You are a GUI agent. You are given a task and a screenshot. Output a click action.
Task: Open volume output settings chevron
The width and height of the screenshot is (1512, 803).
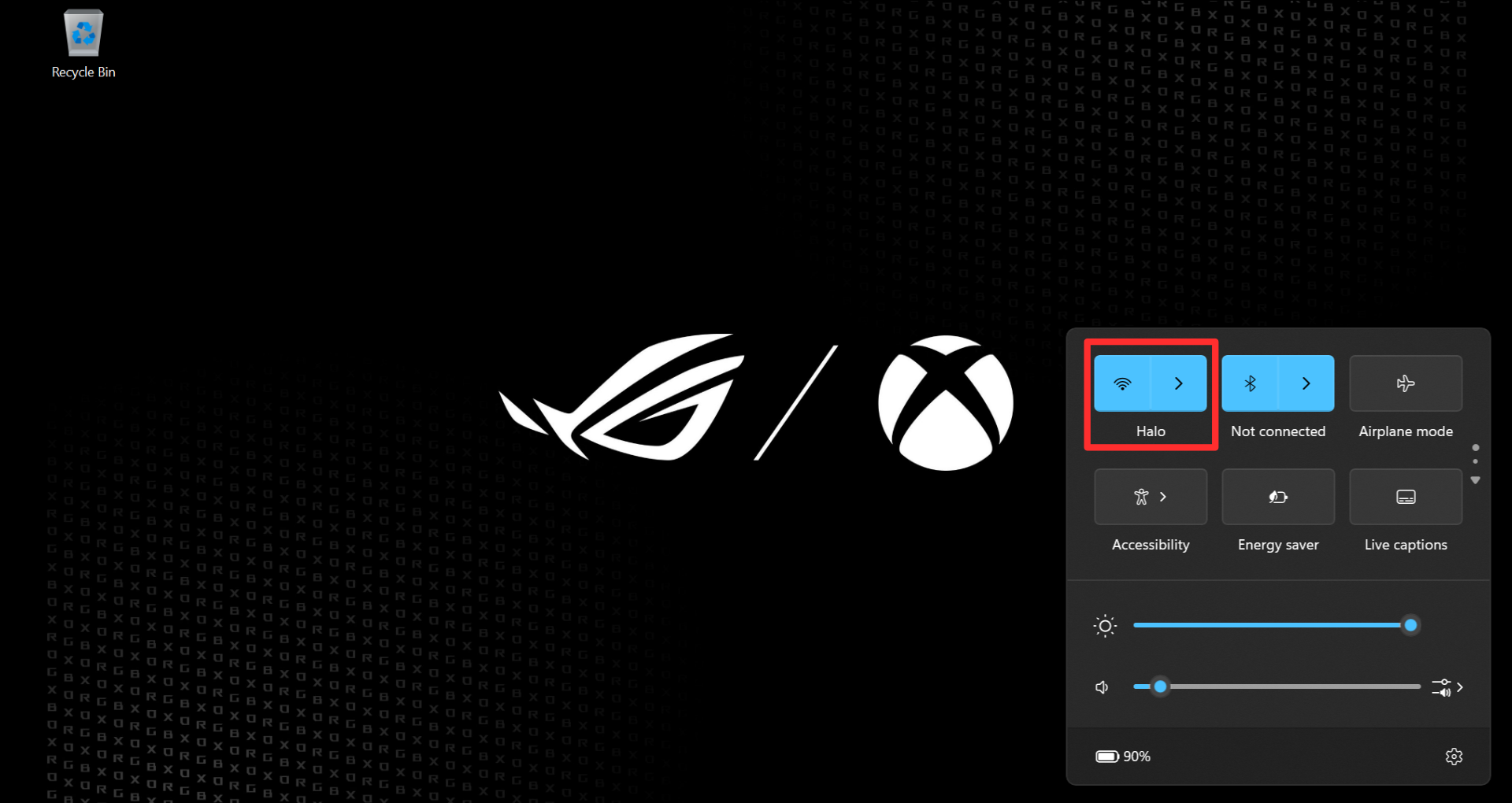pyautogui.click(x=1458, y=686)
